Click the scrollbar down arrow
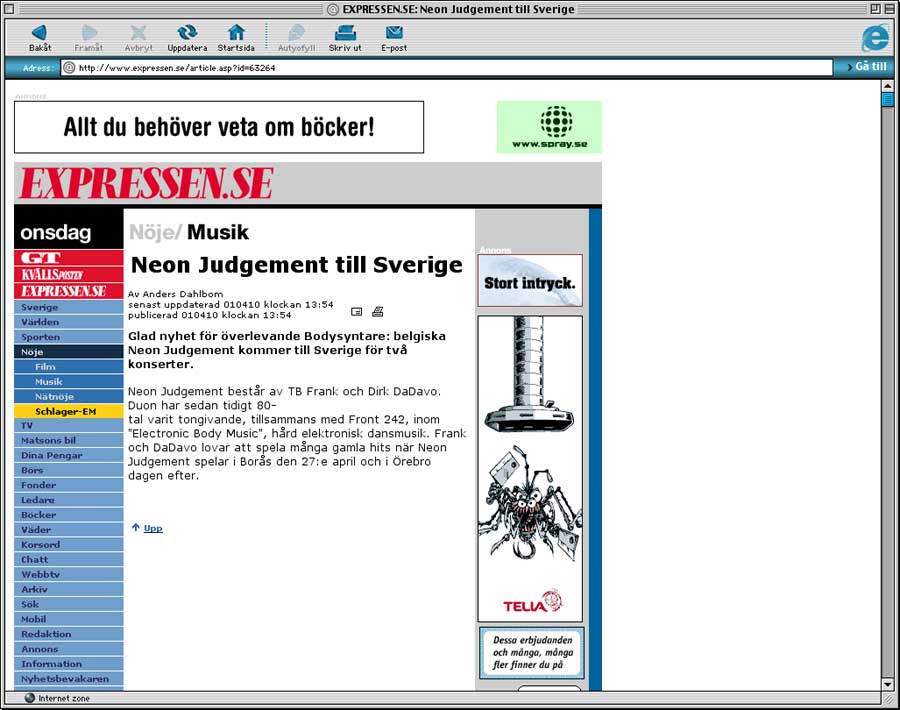Image resolution: width=900 pixels, height=710 pixels. [887, 684]
